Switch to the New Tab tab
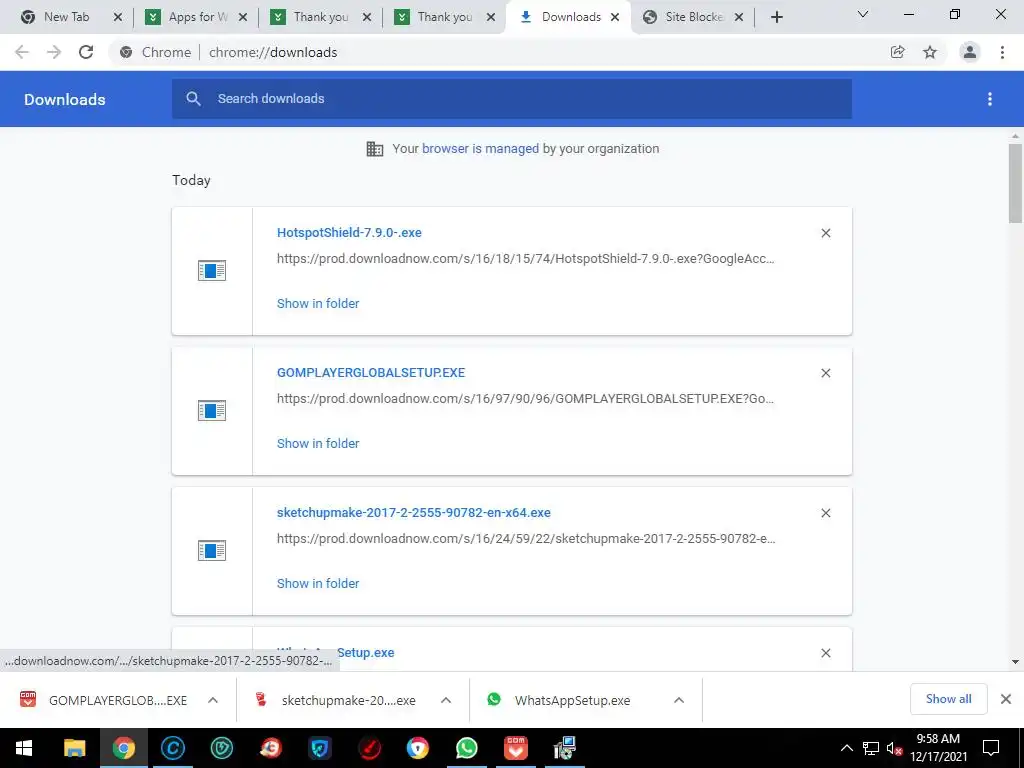 pos(66,17)
